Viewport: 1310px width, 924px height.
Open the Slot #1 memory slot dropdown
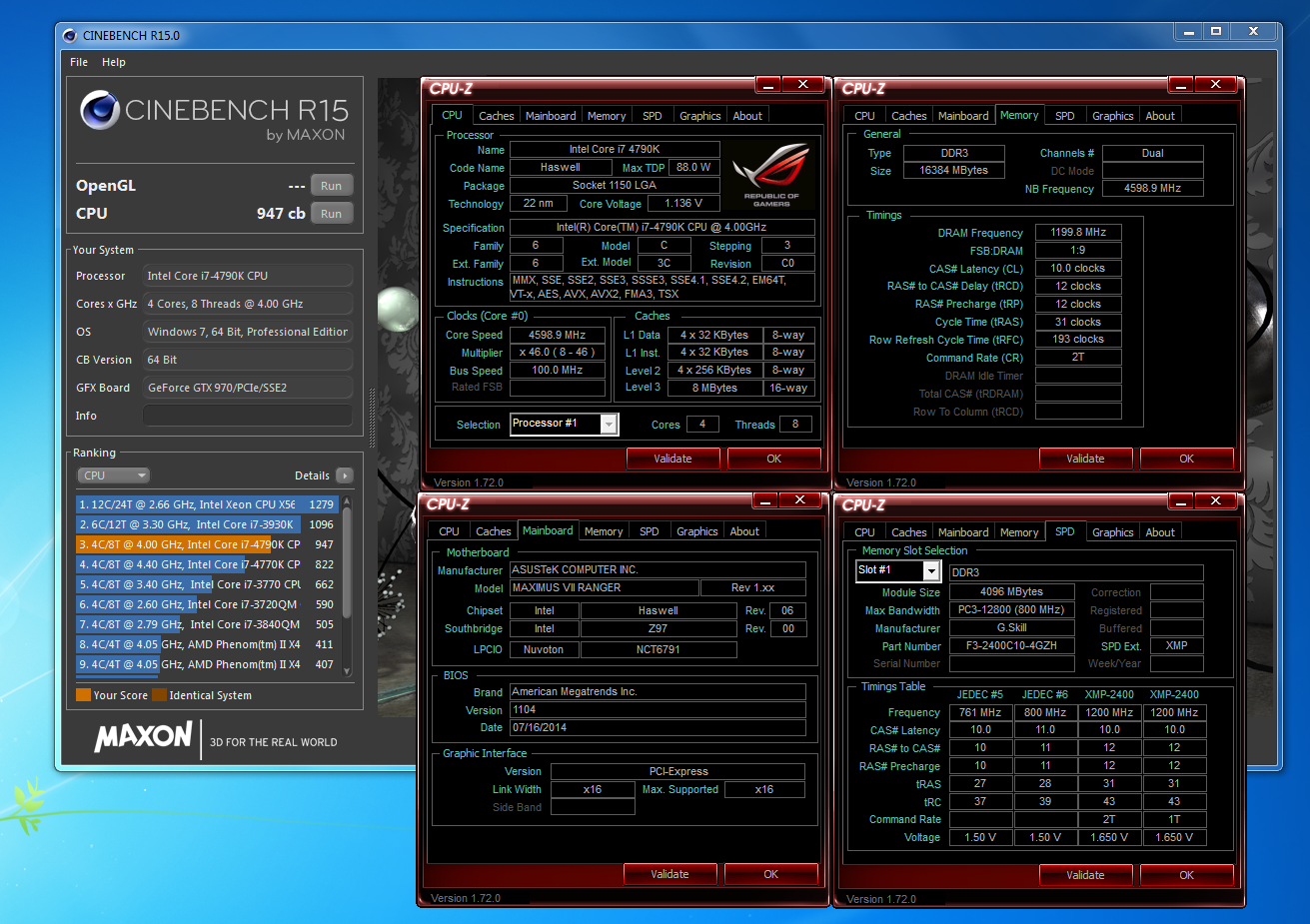(x=897, y=570)
